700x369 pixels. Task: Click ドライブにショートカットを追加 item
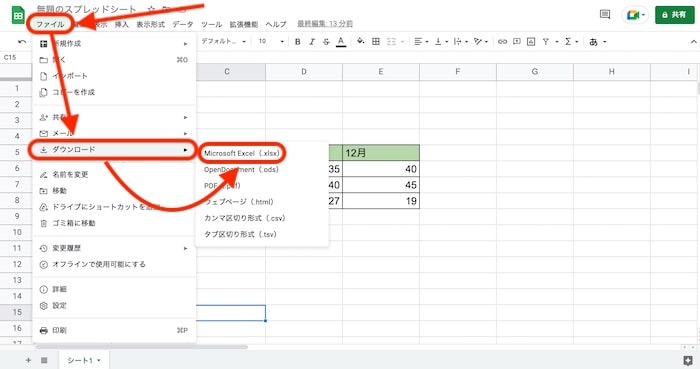click(x=114, y=207)
